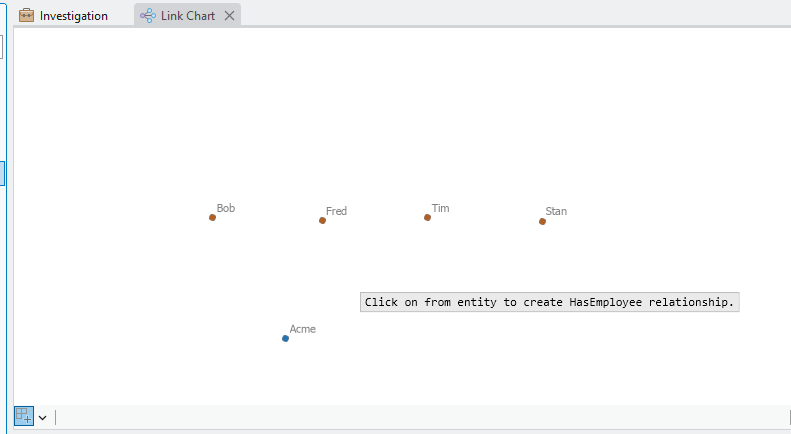Click the "Tim" text label
791x434 pixels.
coord(440,208)
